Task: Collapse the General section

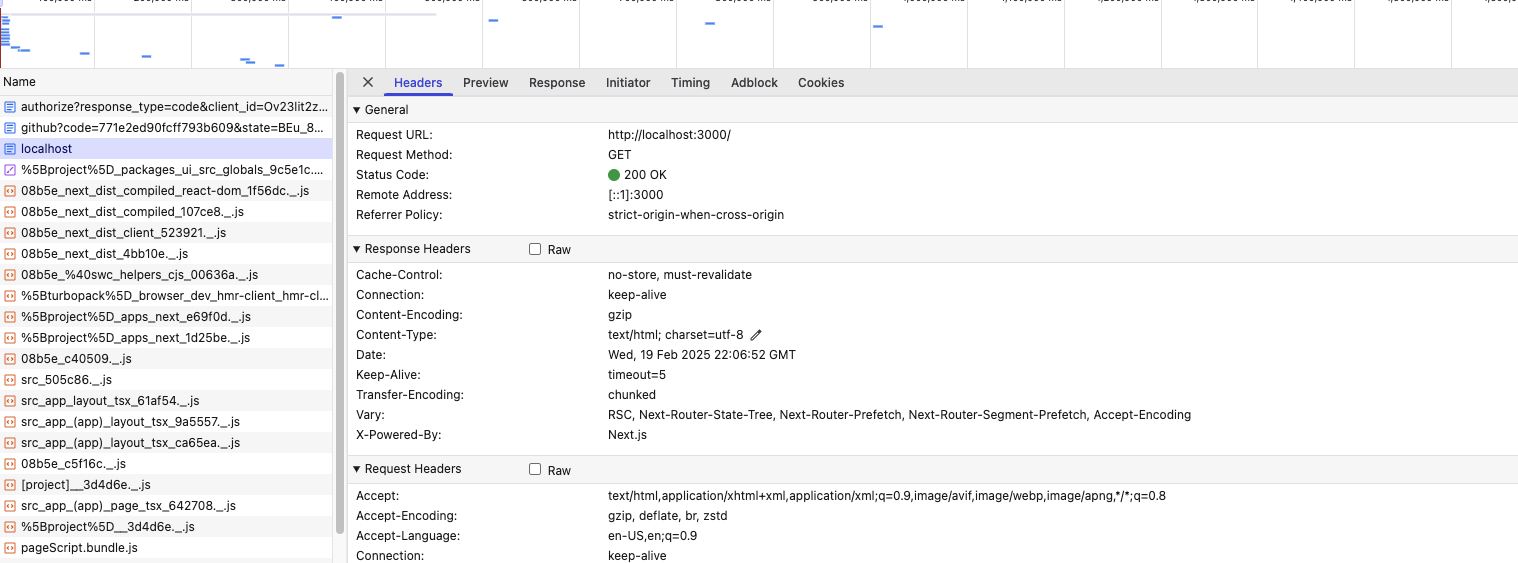Action: pos(357,110)
